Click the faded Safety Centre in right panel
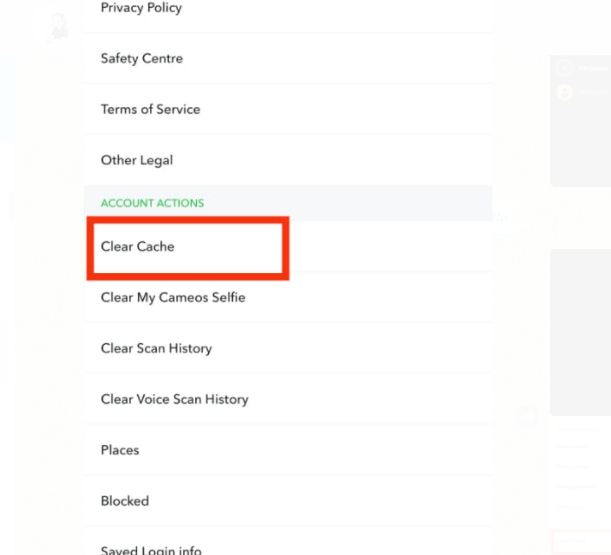This screenshot has width=611, height=555. 572,467
